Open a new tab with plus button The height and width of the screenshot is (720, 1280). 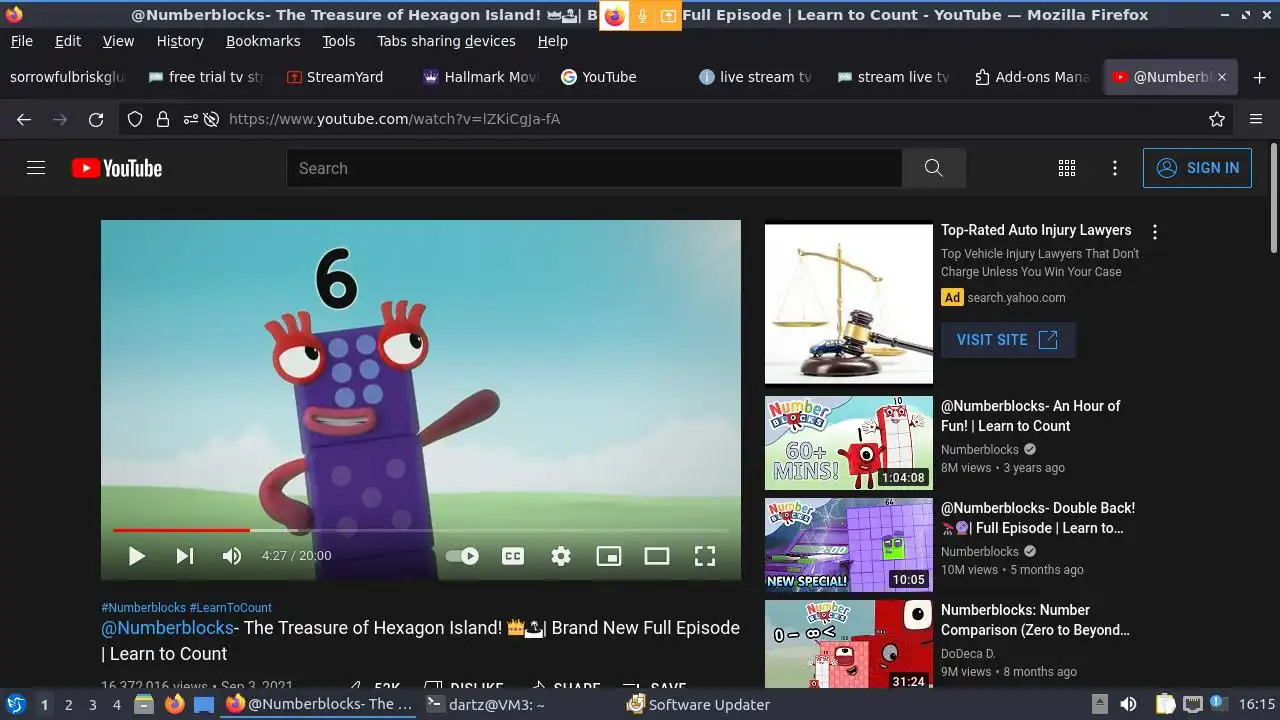click(x=1259, y=77)
